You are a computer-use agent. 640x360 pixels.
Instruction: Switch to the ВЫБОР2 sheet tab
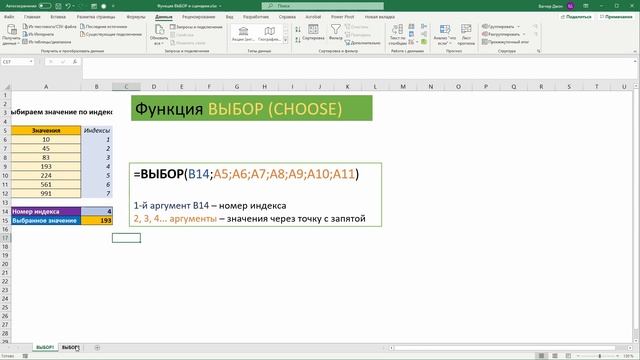(x=70, y=348)
